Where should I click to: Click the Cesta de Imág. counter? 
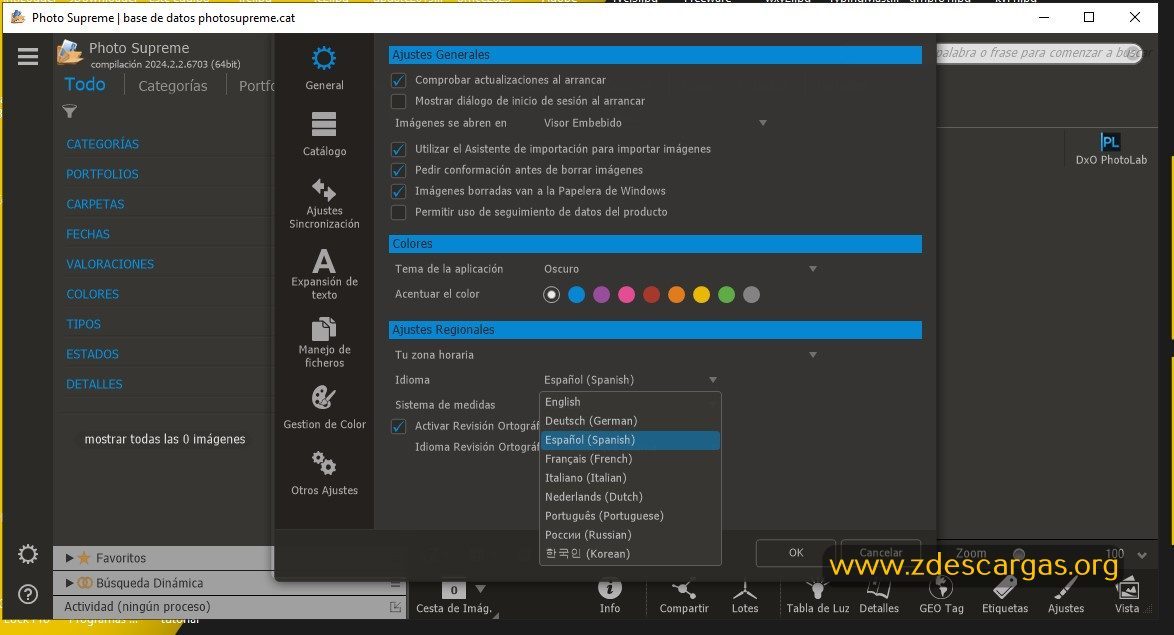[454, 590]
